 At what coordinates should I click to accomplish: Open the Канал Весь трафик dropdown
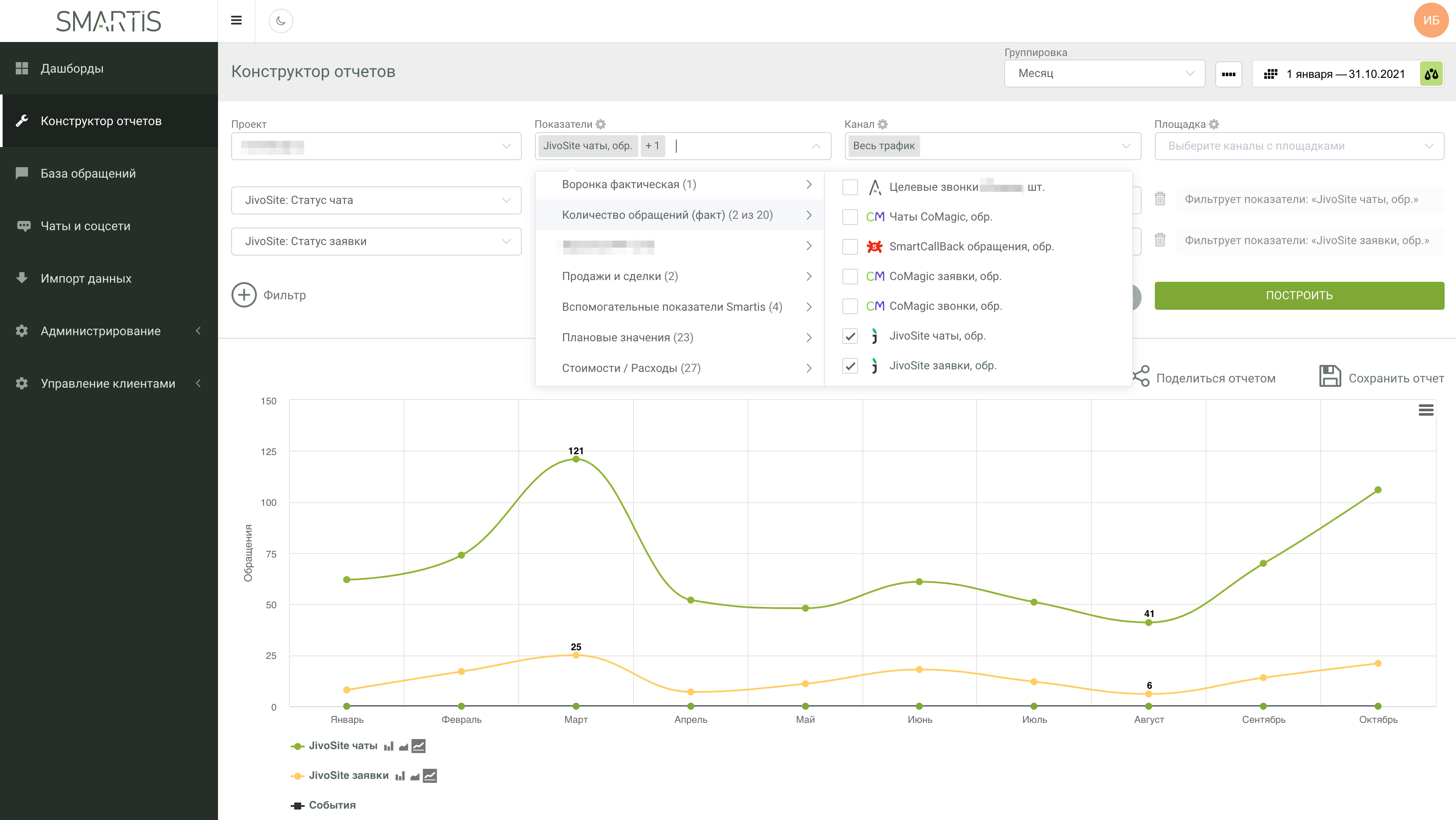[992, 146]
